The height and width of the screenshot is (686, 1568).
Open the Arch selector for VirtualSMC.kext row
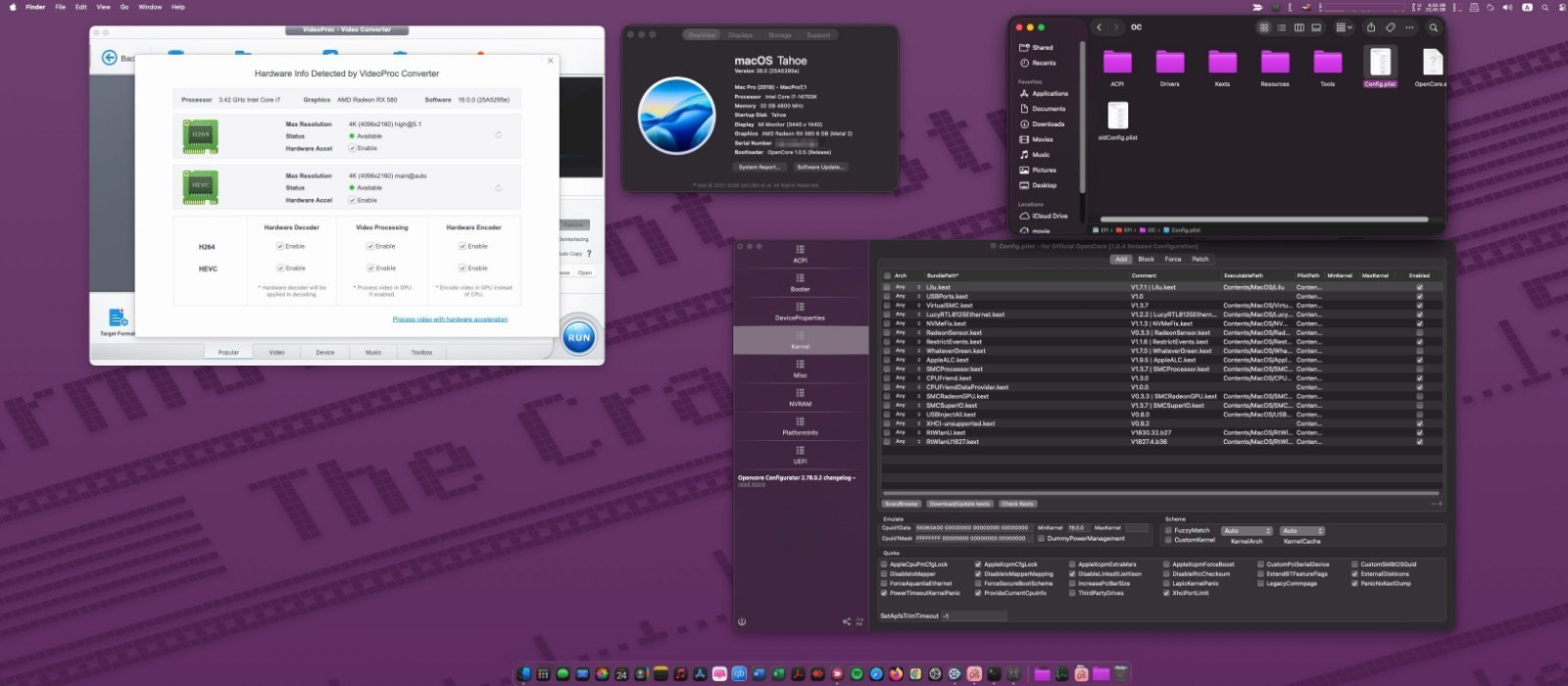click(x=906, y=306)
